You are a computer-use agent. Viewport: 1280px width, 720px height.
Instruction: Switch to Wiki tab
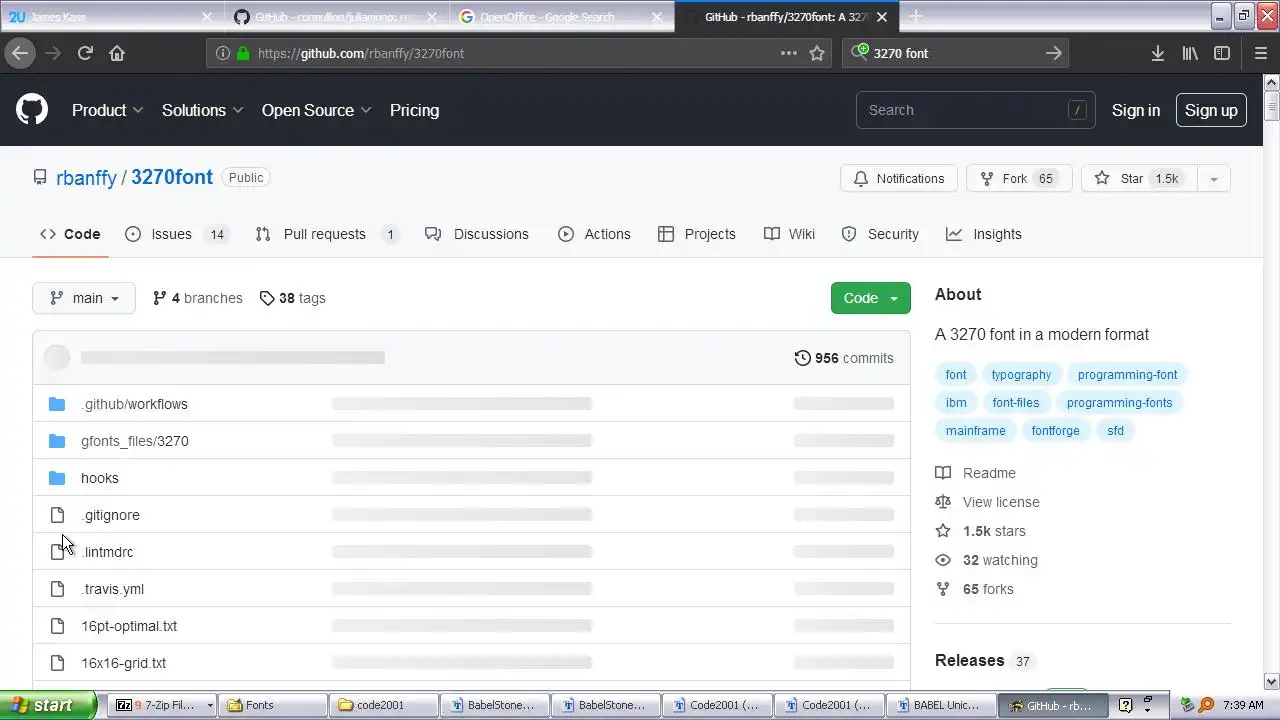pos(789,234)
